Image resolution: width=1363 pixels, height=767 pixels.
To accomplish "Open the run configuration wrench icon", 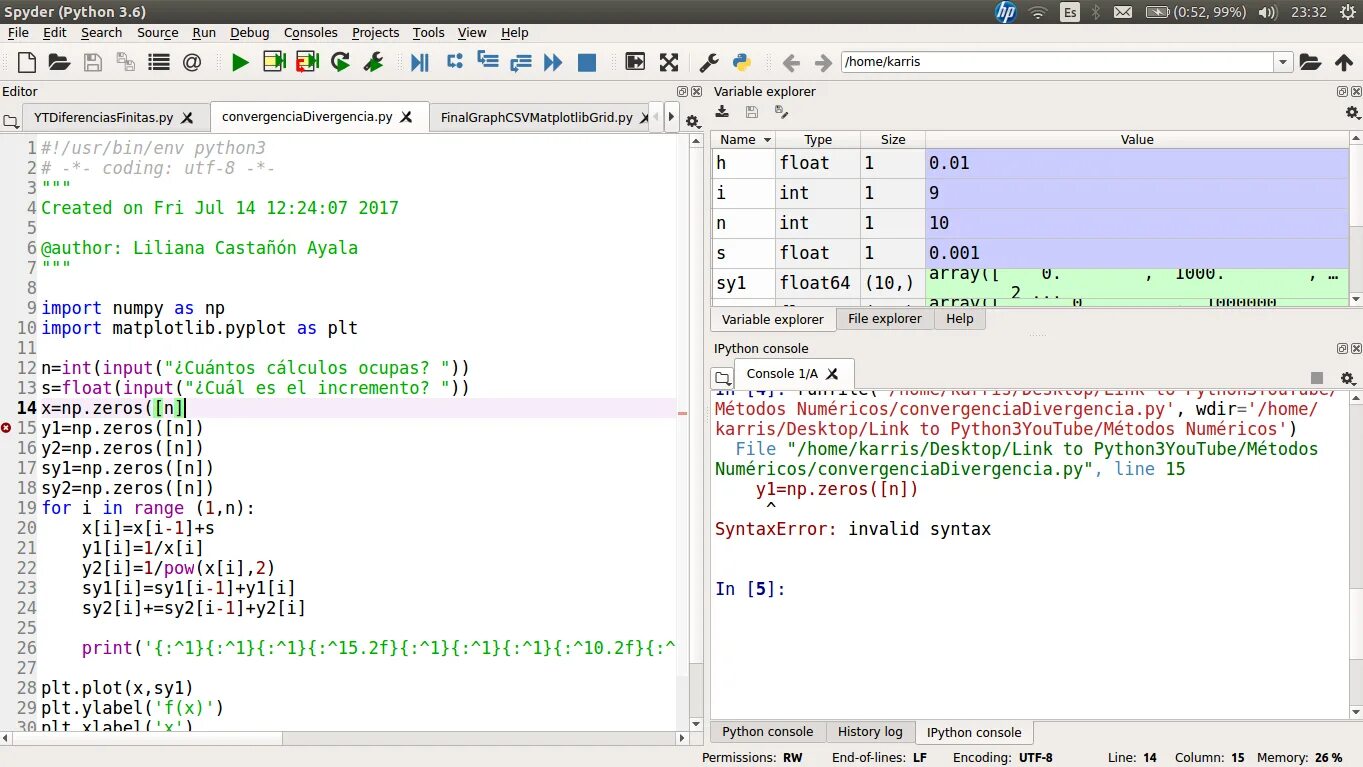I will coord(373,62).
